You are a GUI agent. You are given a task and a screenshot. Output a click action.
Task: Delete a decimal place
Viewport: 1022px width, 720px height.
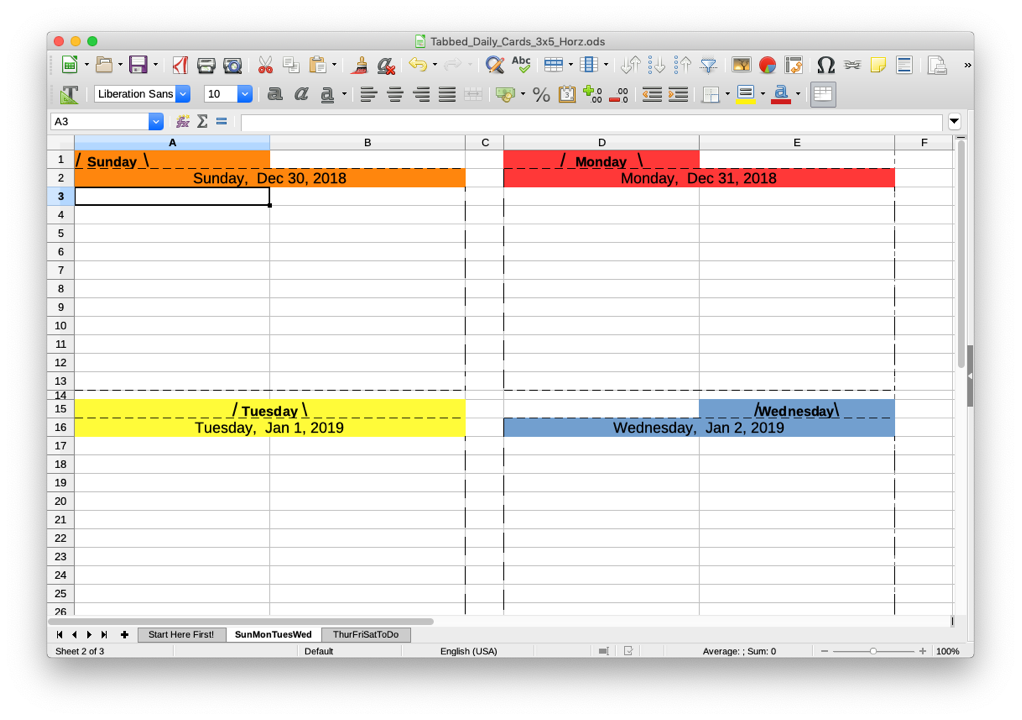point(619,94)
